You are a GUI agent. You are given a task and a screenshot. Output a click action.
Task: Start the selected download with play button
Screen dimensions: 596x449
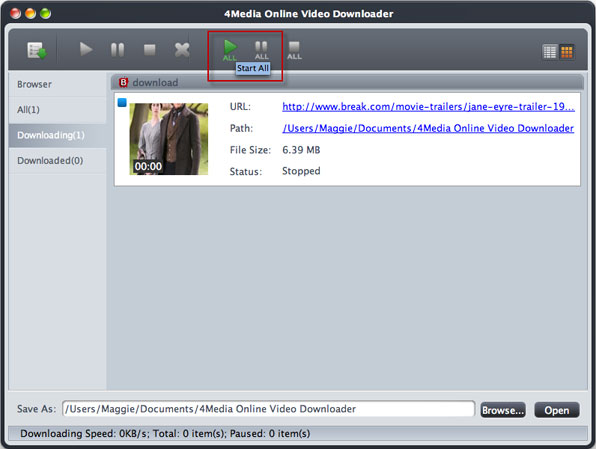(x=86, y=49)
